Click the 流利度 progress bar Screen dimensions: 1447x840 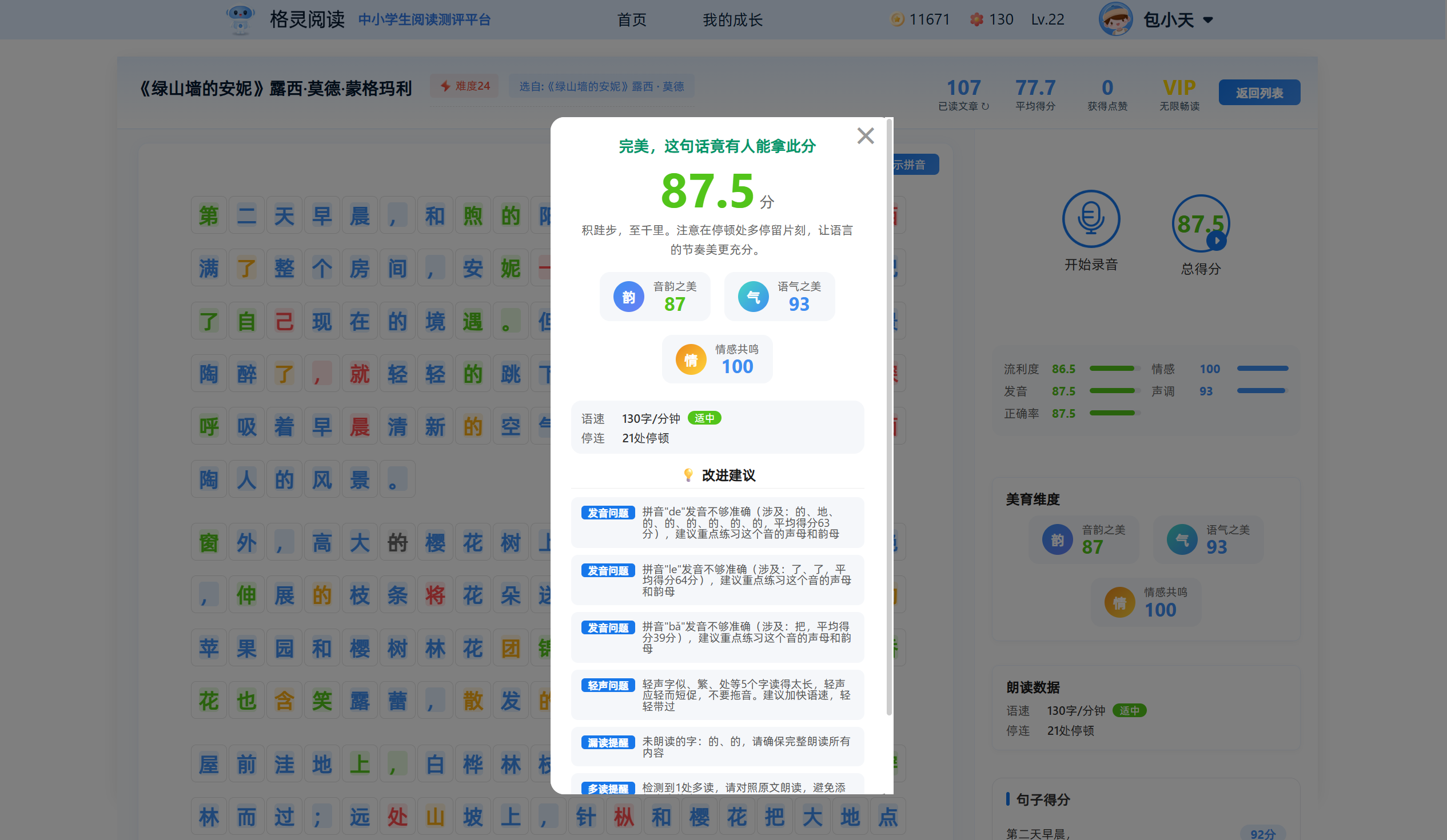[1114, 369]
